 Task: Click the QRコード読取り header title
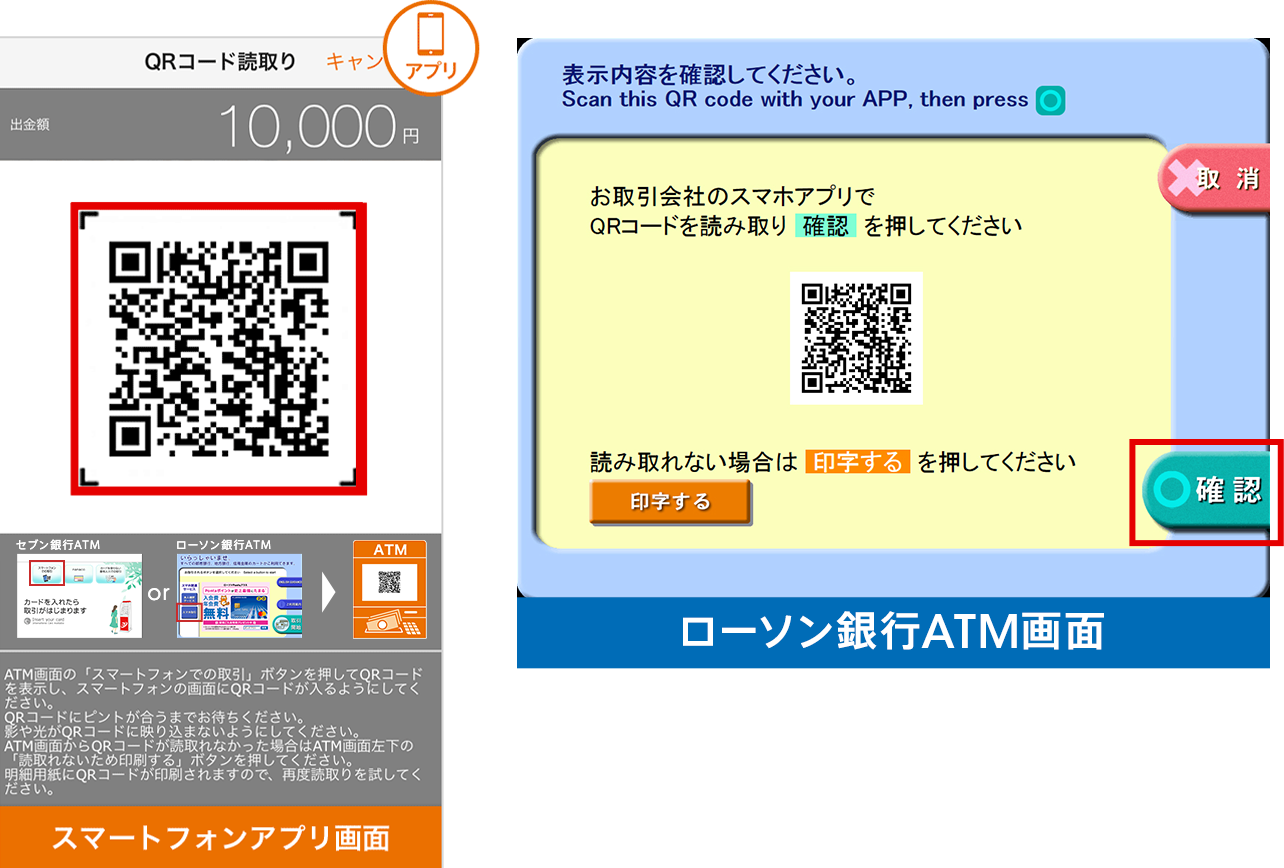220,62
